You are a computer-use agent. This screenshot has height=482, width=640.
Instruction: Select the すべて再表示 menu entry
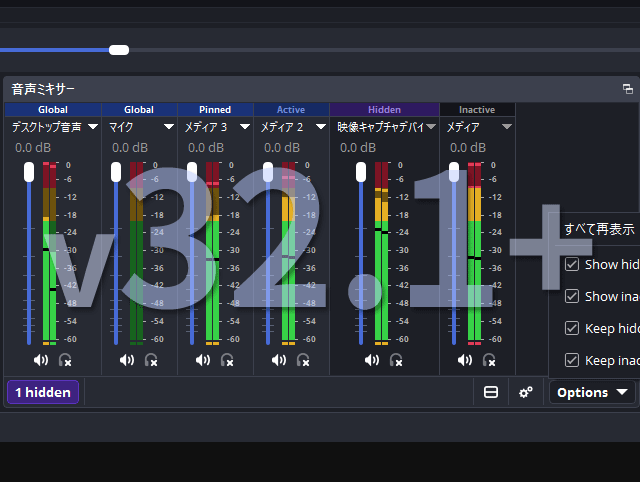coord(599,229)
